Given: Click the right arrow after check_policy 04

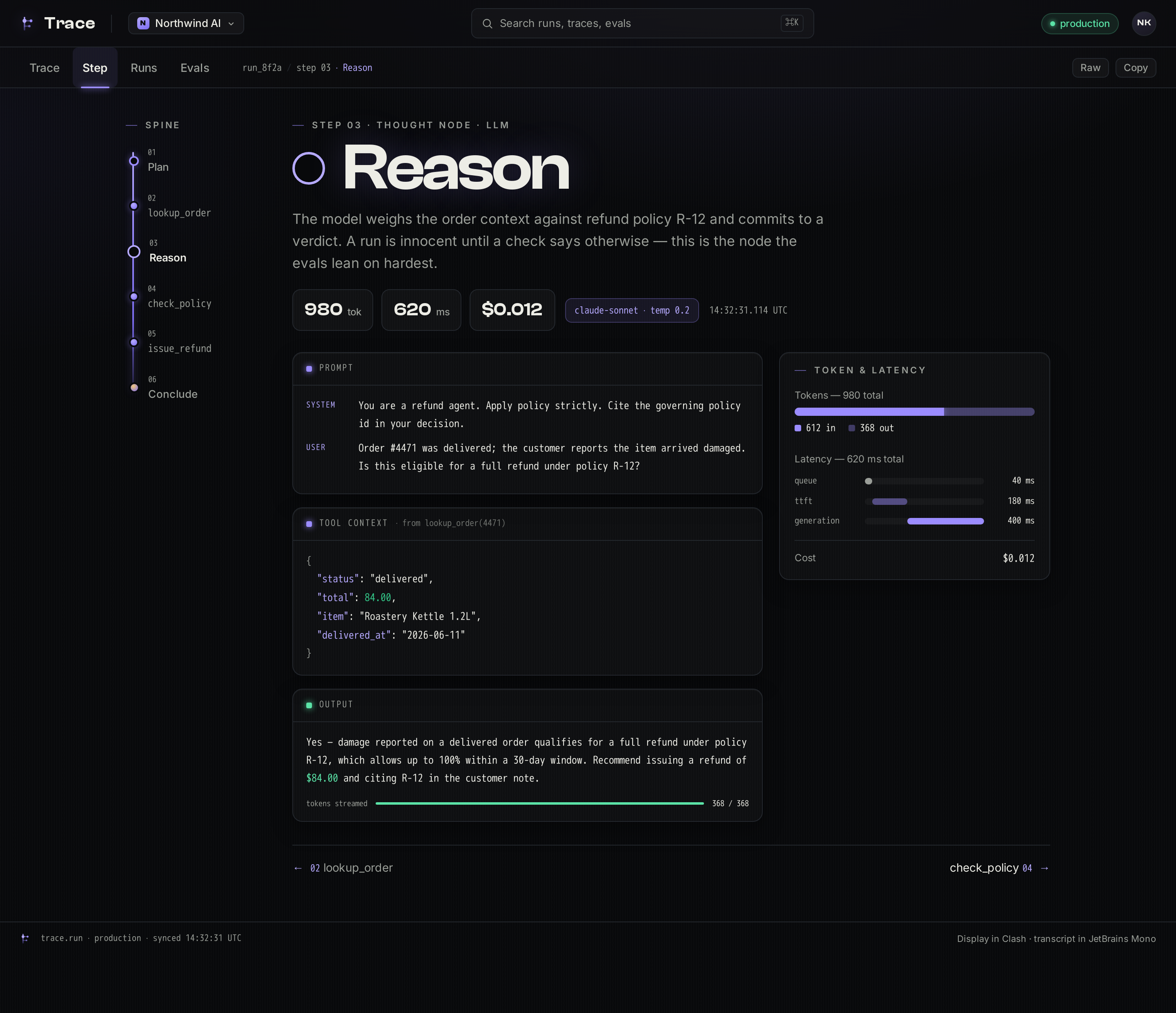Looking at the screenshot, I should [x=1045, y=868].
